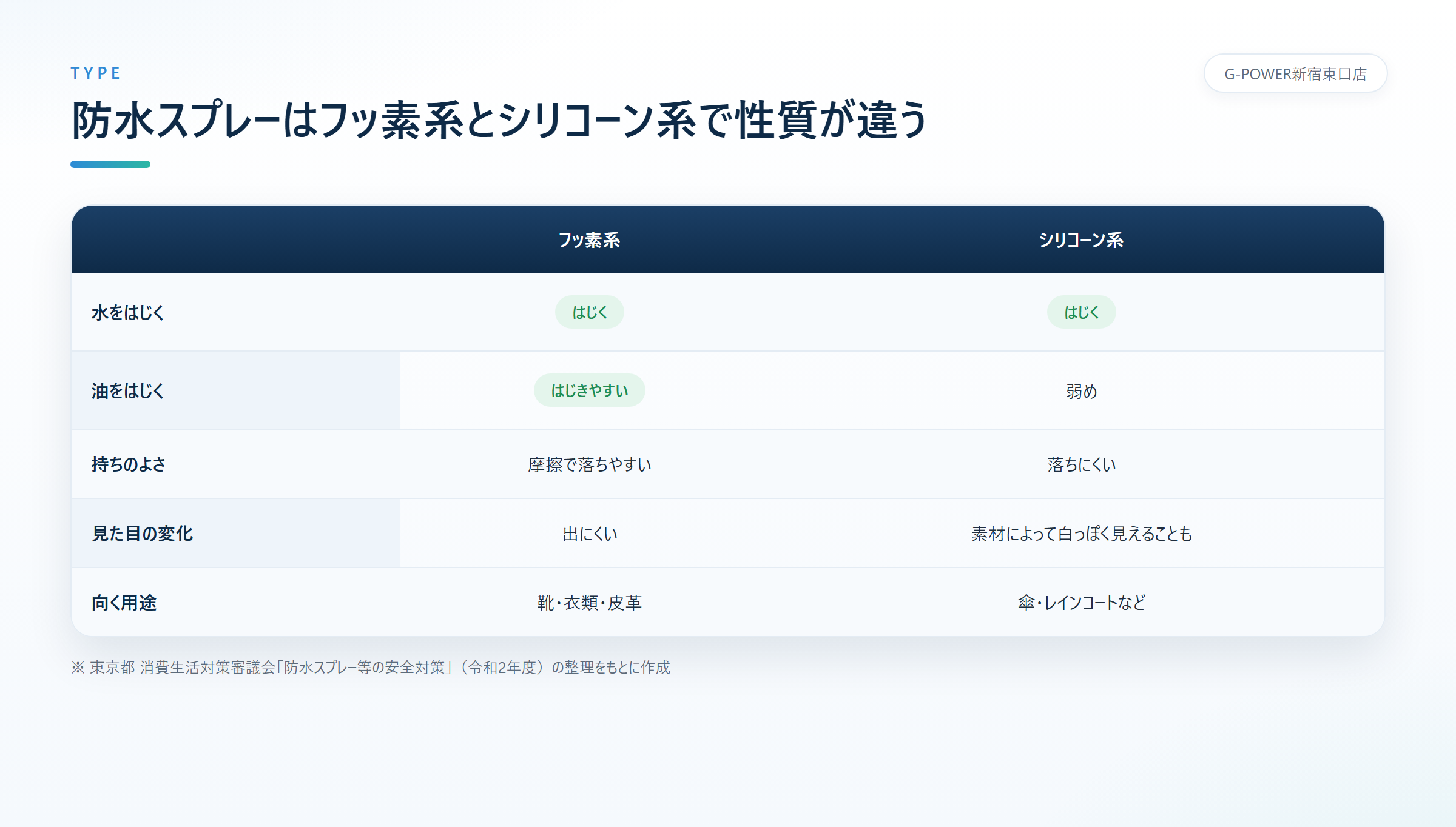Click the 落ちにくい cell

[x=1081, y=464]
